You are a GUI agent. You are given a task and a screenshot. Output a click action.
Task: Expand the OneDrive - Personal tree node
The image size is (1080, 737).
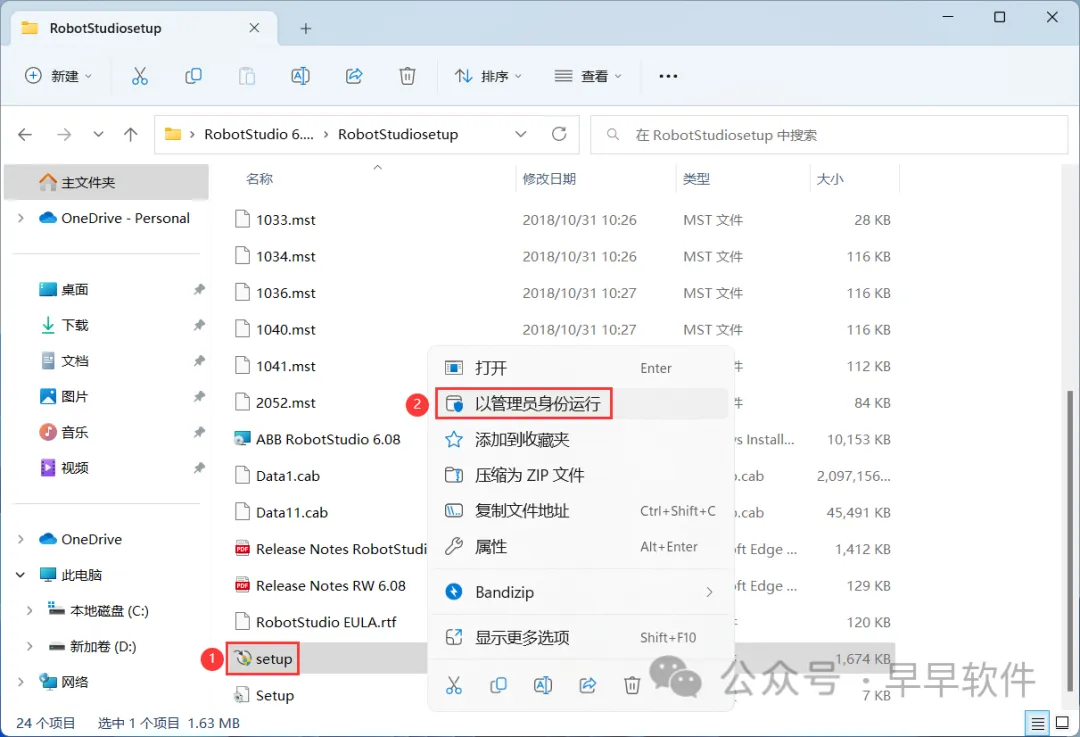point(21,218)
